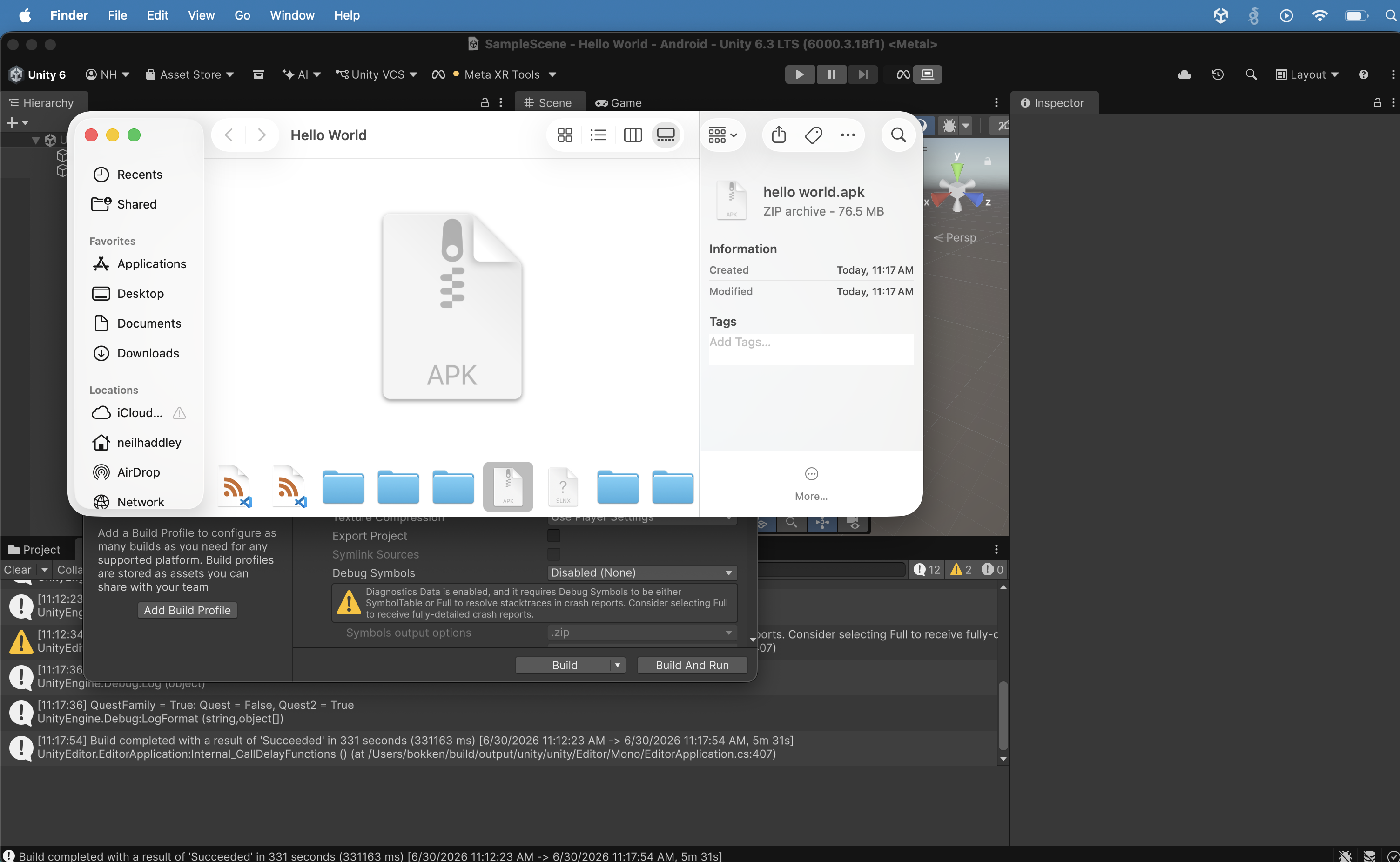Click the Unity Play button
1400x862 pixels.
[x=800, y=74]
